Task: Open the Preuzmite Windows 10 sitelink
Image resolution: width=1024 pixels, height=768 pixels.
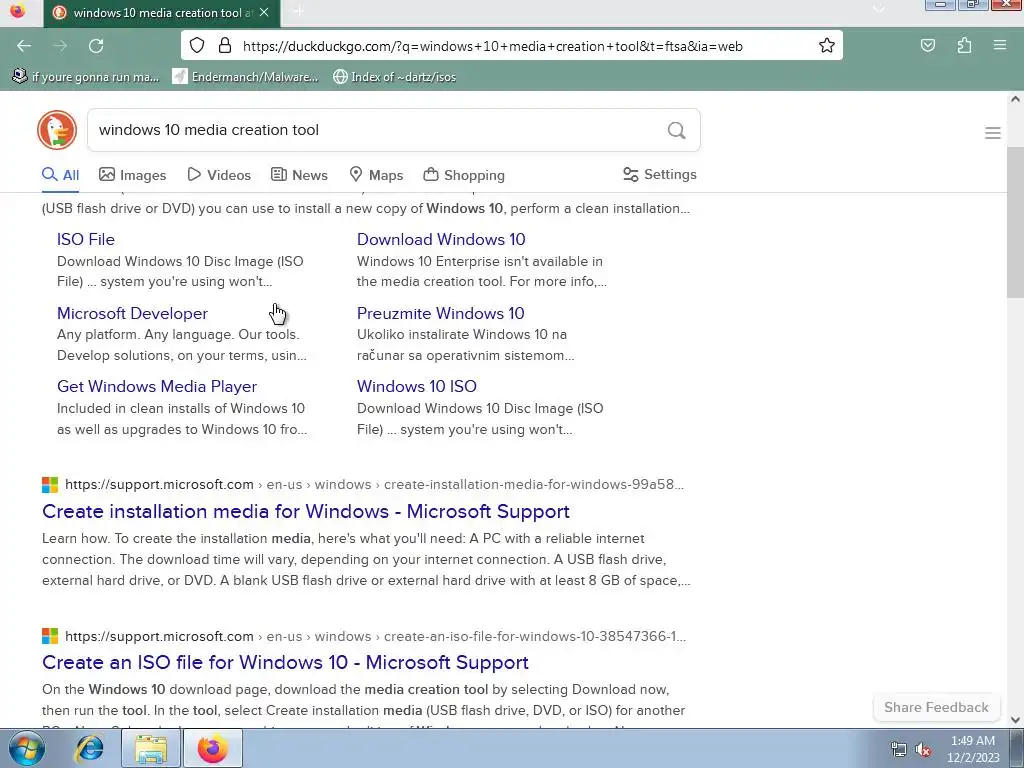Action: tap(440, 313)
